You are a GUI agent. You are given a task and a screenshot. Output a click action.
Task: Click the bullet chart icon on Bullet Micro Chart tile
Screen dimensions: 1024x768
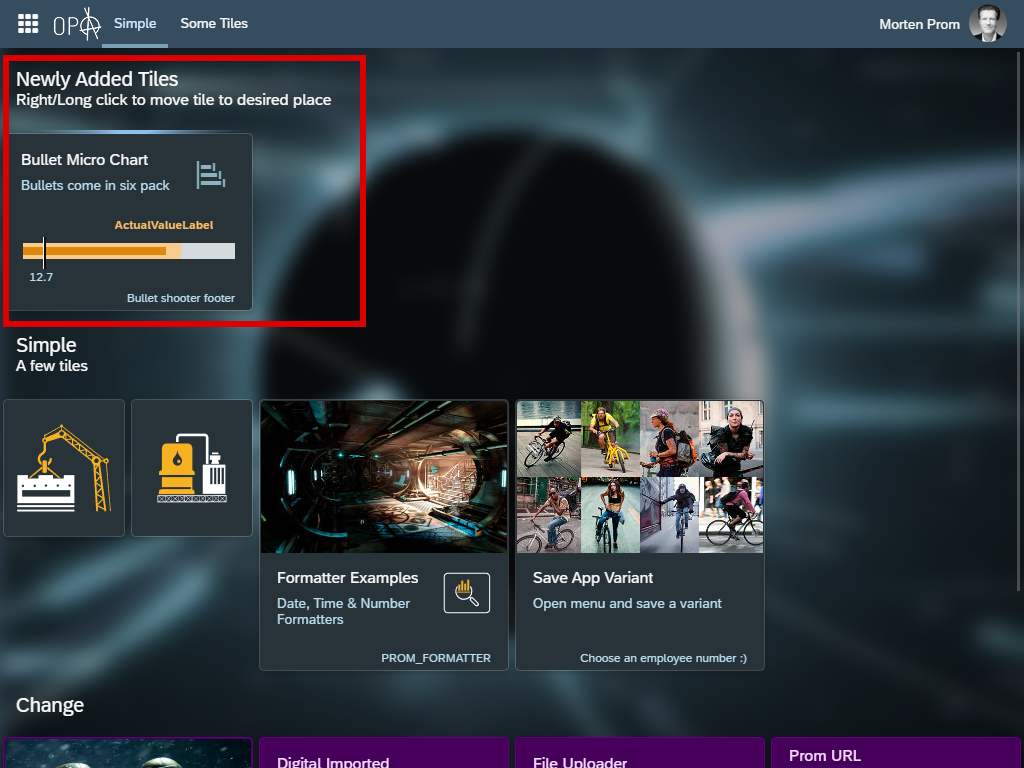pos(210,174)
